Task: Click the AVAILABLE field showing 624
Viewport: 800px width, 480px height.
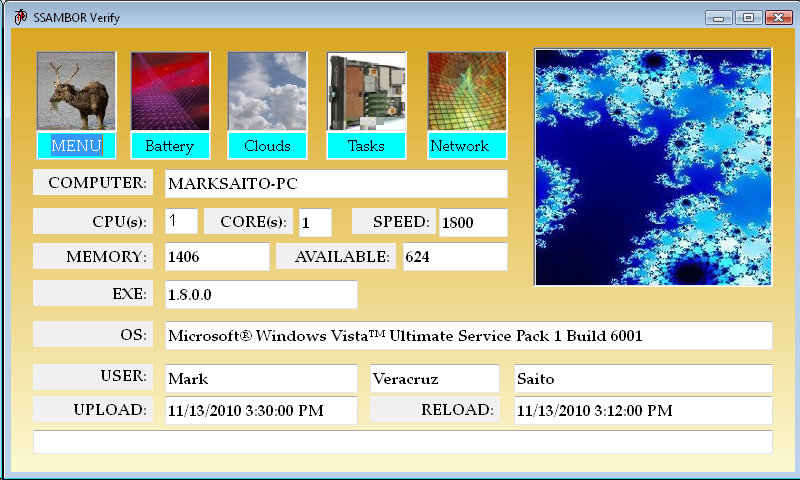Action: (454, 257)
